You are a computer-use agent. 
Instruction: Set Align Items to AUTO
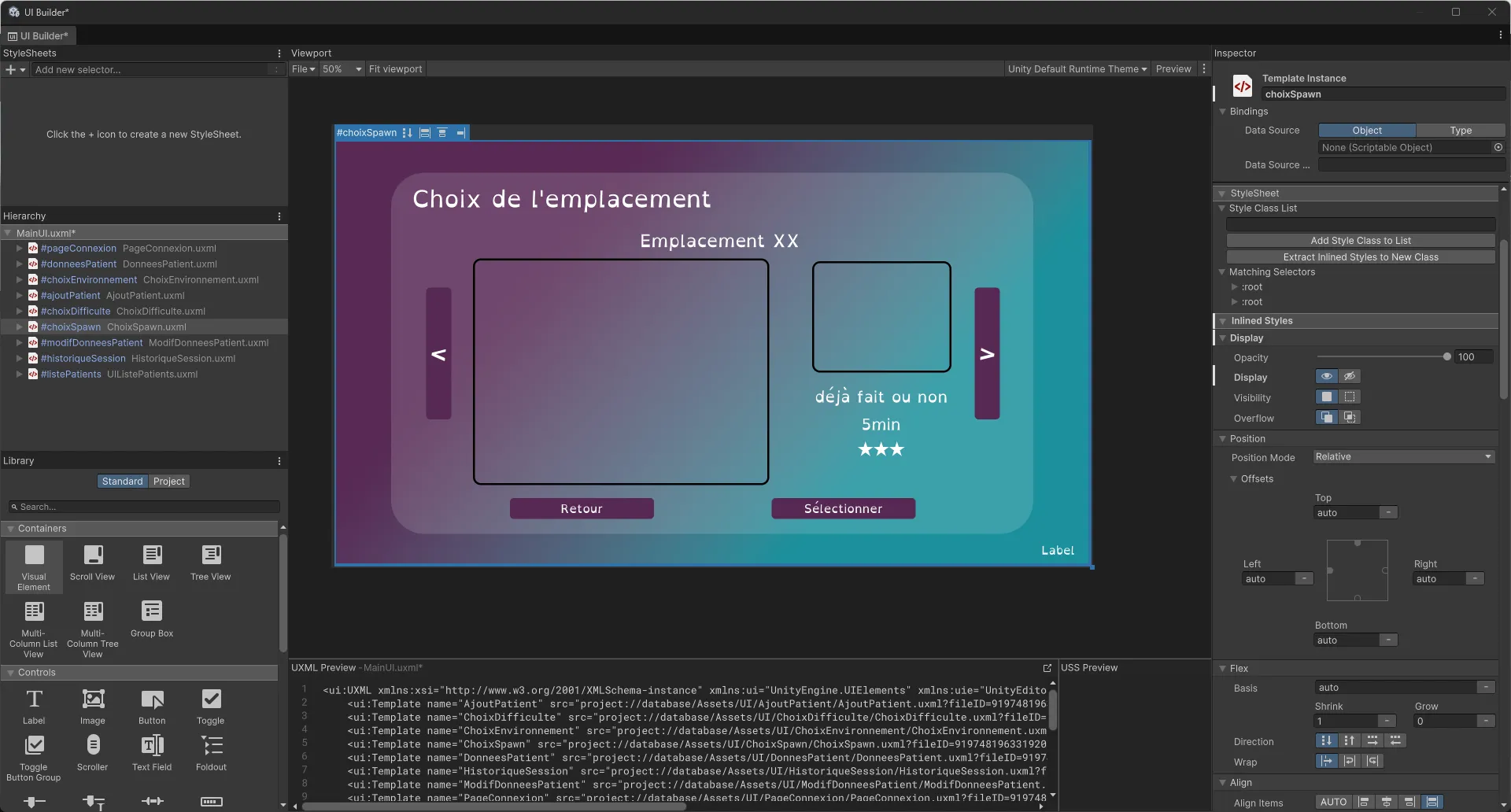[x=1333, y=803]
